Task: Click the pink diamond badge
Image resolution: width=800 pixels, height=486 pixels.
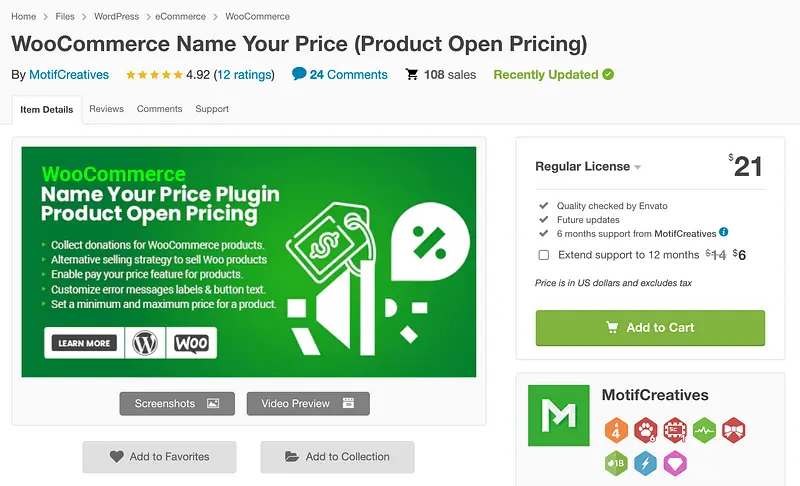Action: (675, 463)
